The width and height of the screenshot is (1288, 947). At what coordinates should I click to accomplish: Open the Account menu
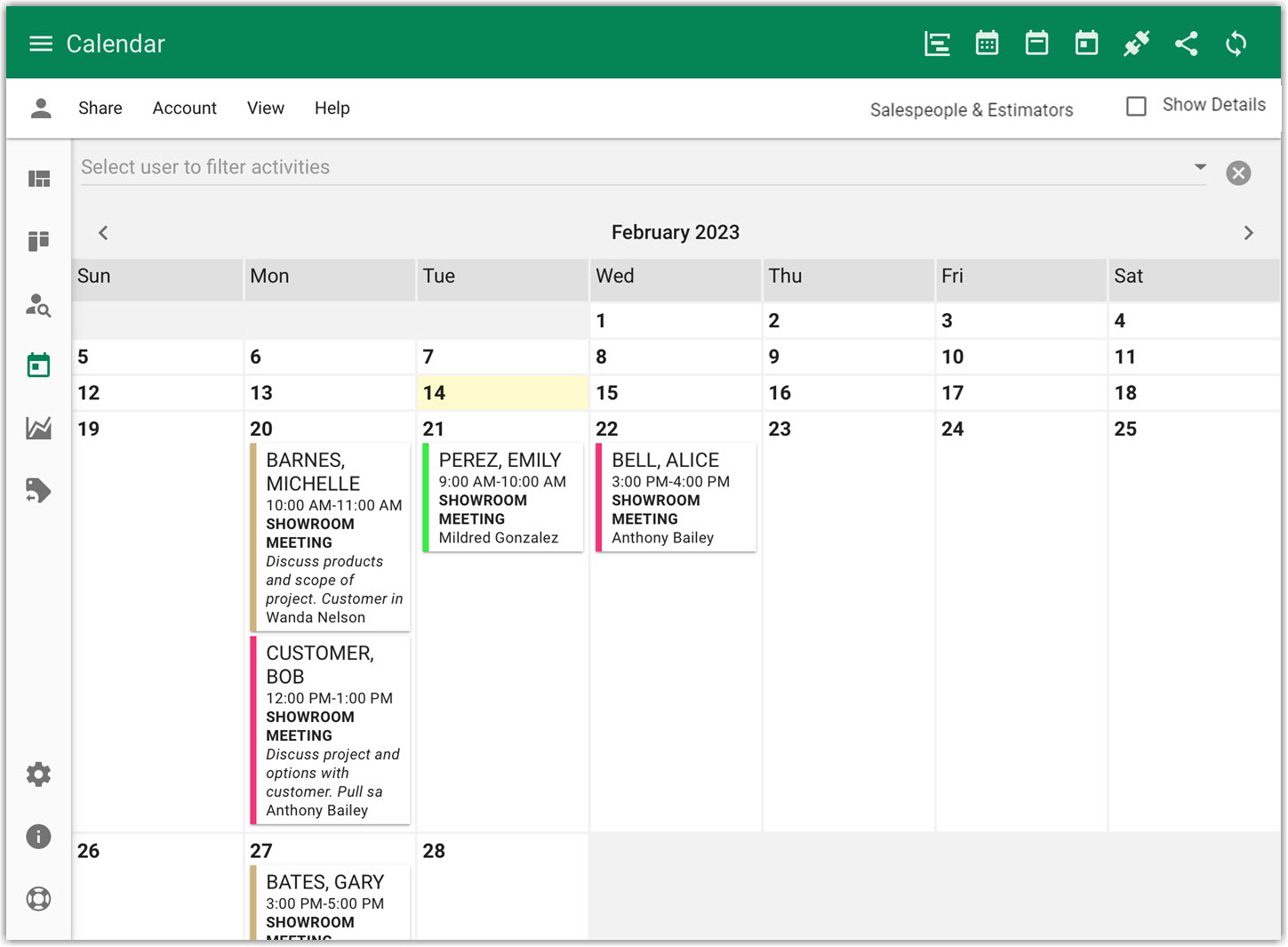185,108
